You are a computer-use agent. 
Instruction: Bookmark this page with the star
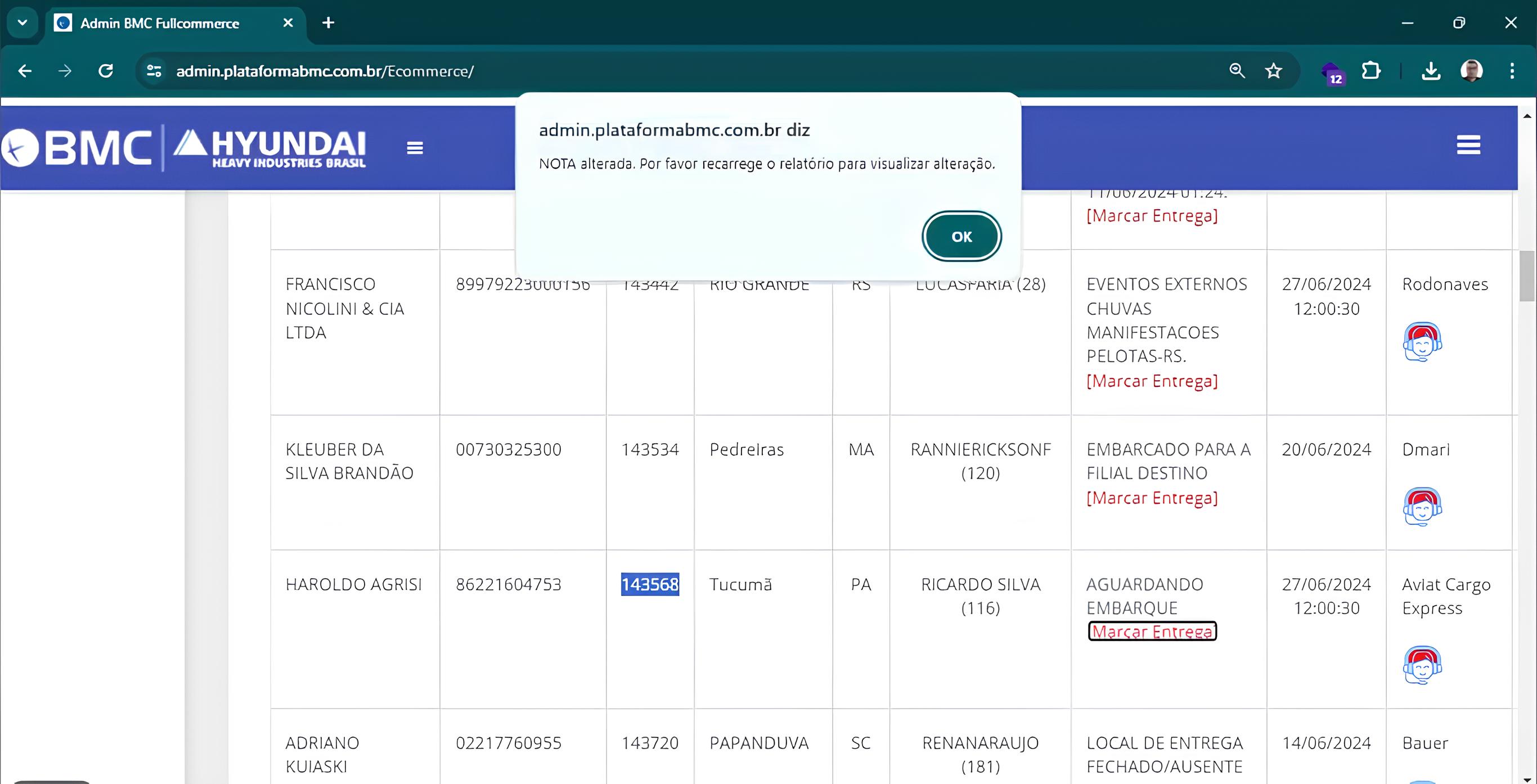1273,71
